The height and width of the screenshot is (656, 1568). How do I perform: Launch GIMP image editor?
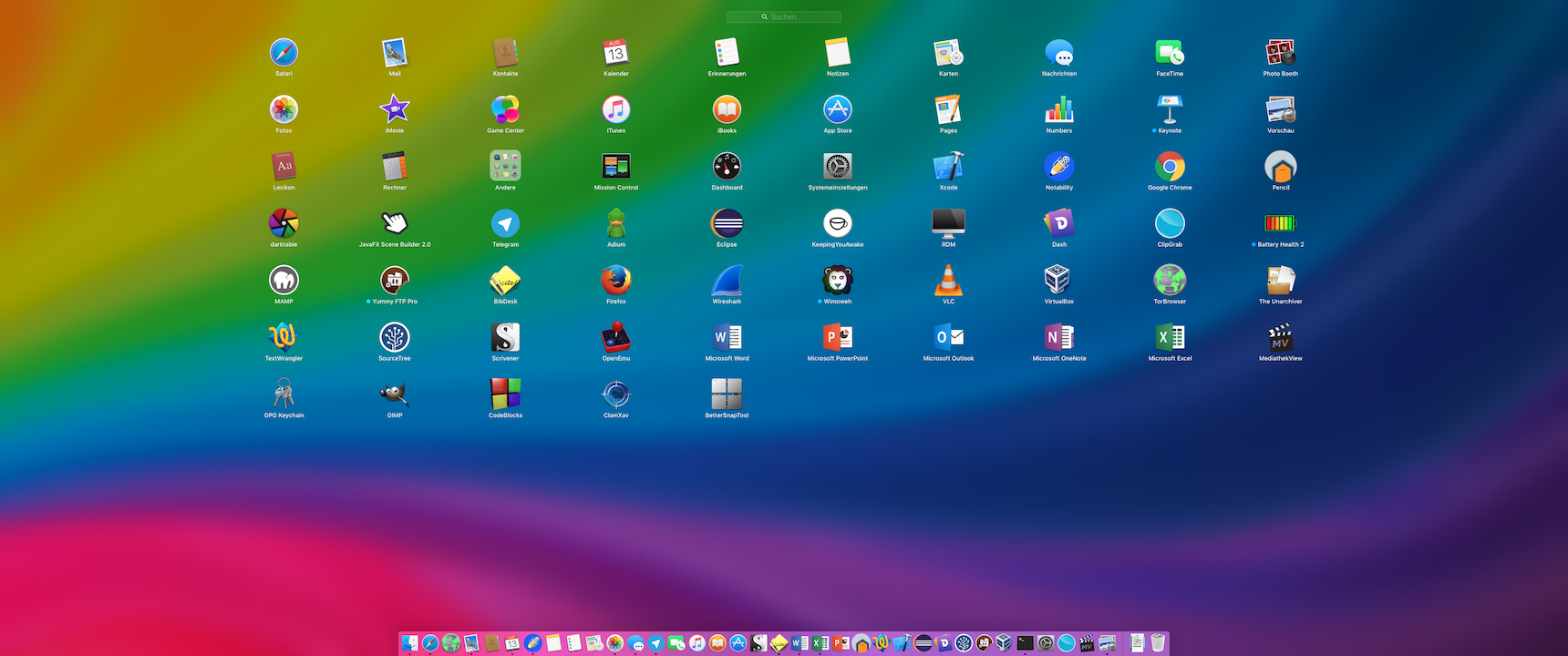(395, 395)
